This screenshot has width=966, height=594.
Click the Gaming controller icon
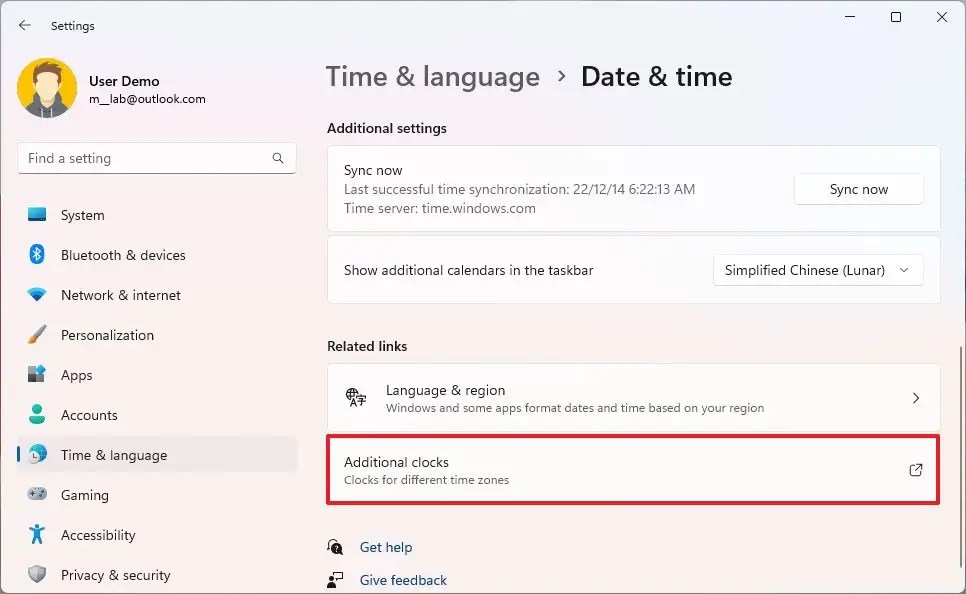coord(37,494)
